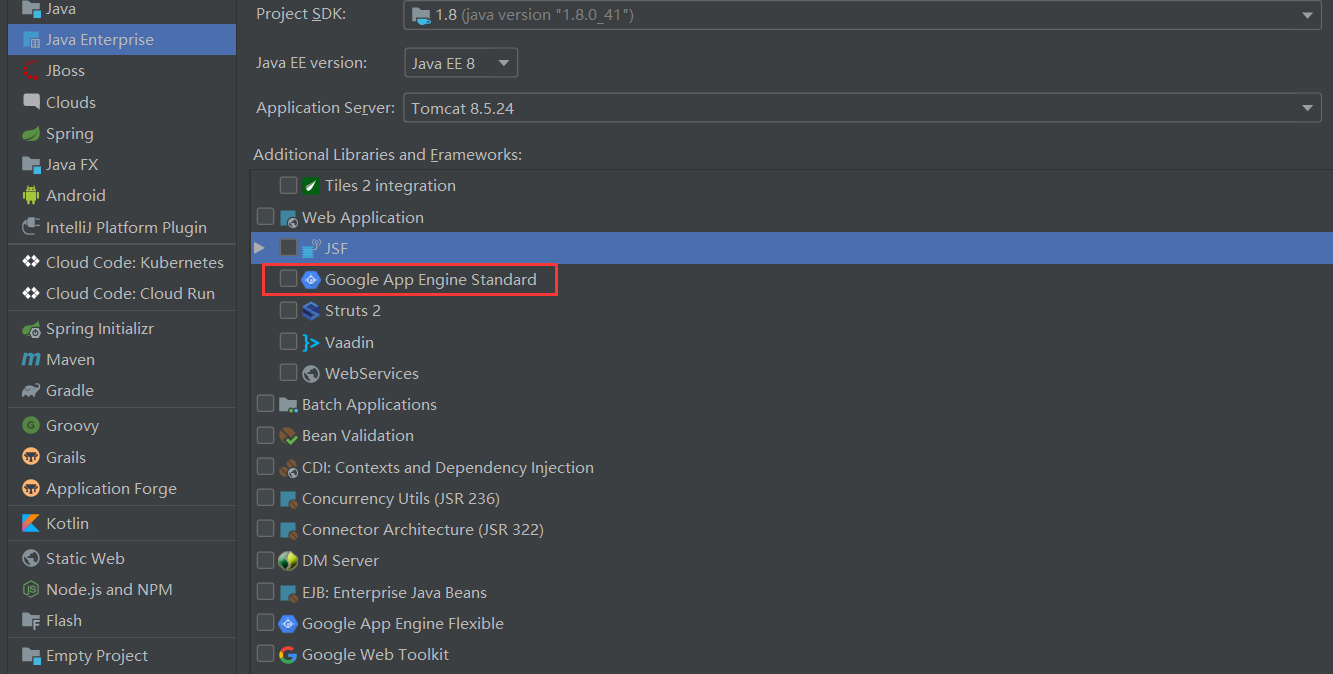The height and width of the screenshot is (674, 1333).
Task: Click the Java Enterprise icon in sidebar
Action: (31, 40)
